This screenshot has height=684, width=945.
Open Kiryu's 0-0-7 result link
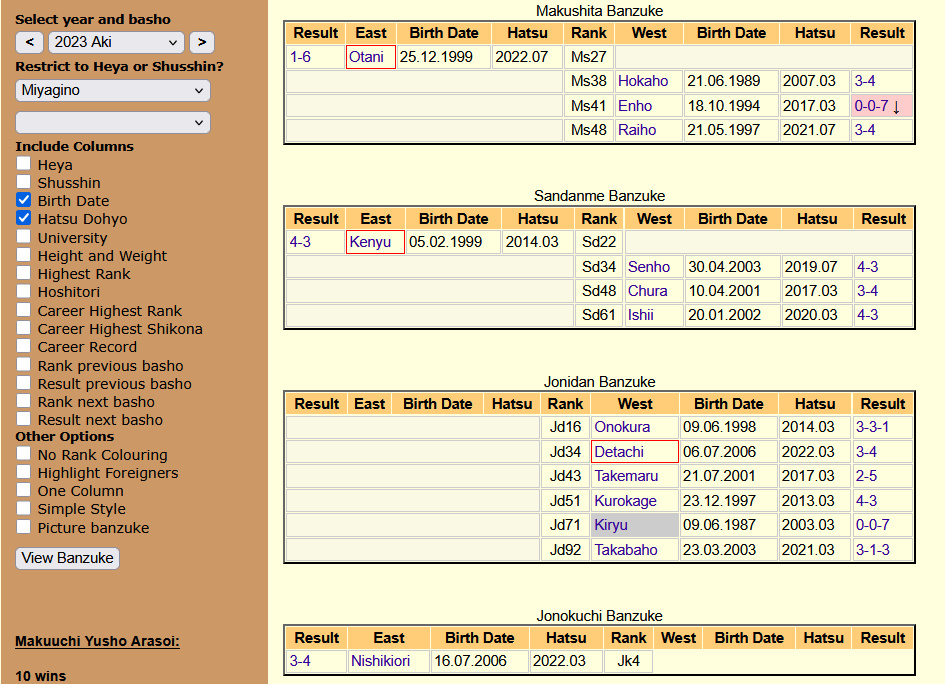[872, 525]
